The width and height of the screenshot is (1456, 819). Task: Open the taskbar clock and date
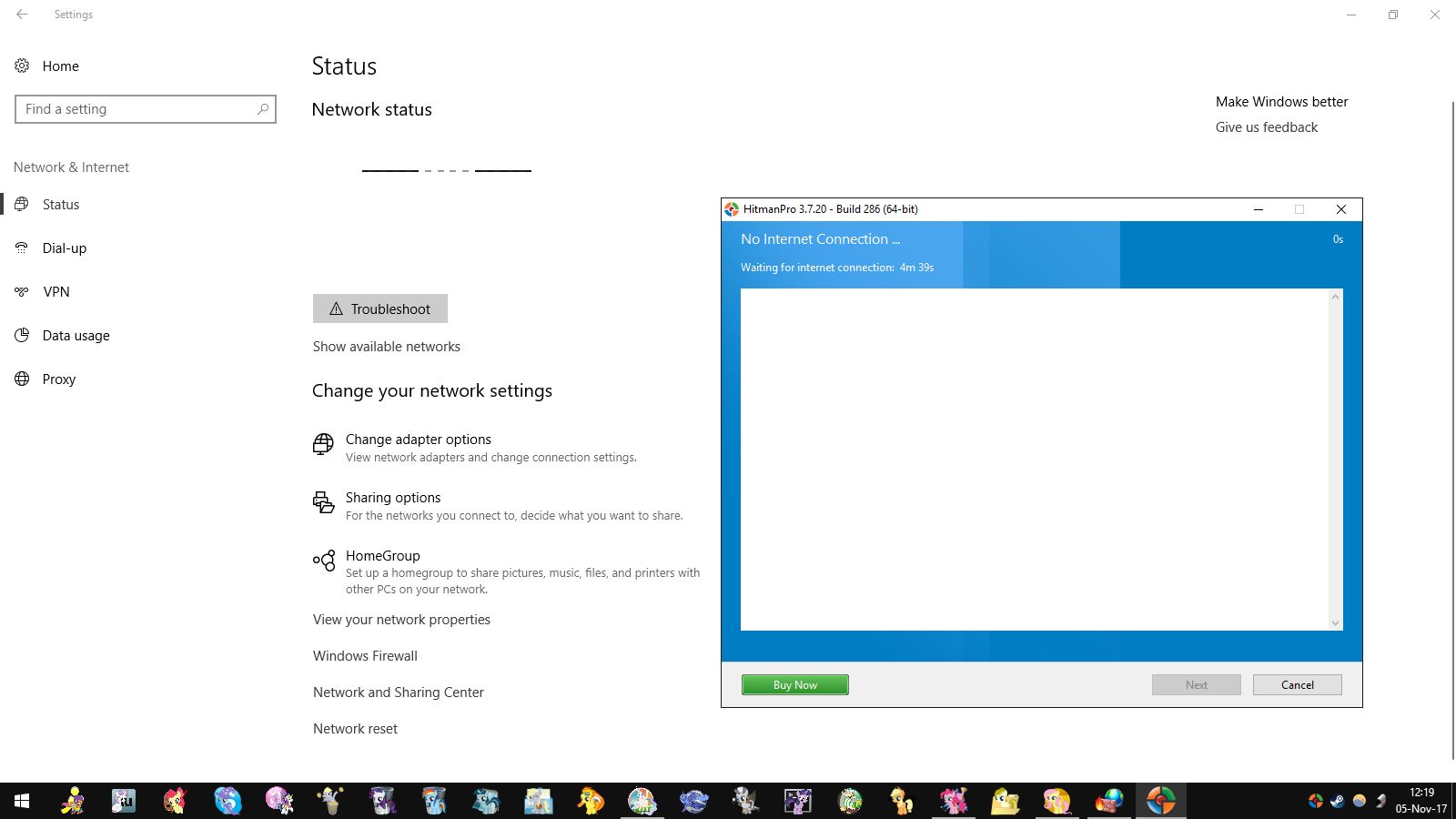(1421, 801)
